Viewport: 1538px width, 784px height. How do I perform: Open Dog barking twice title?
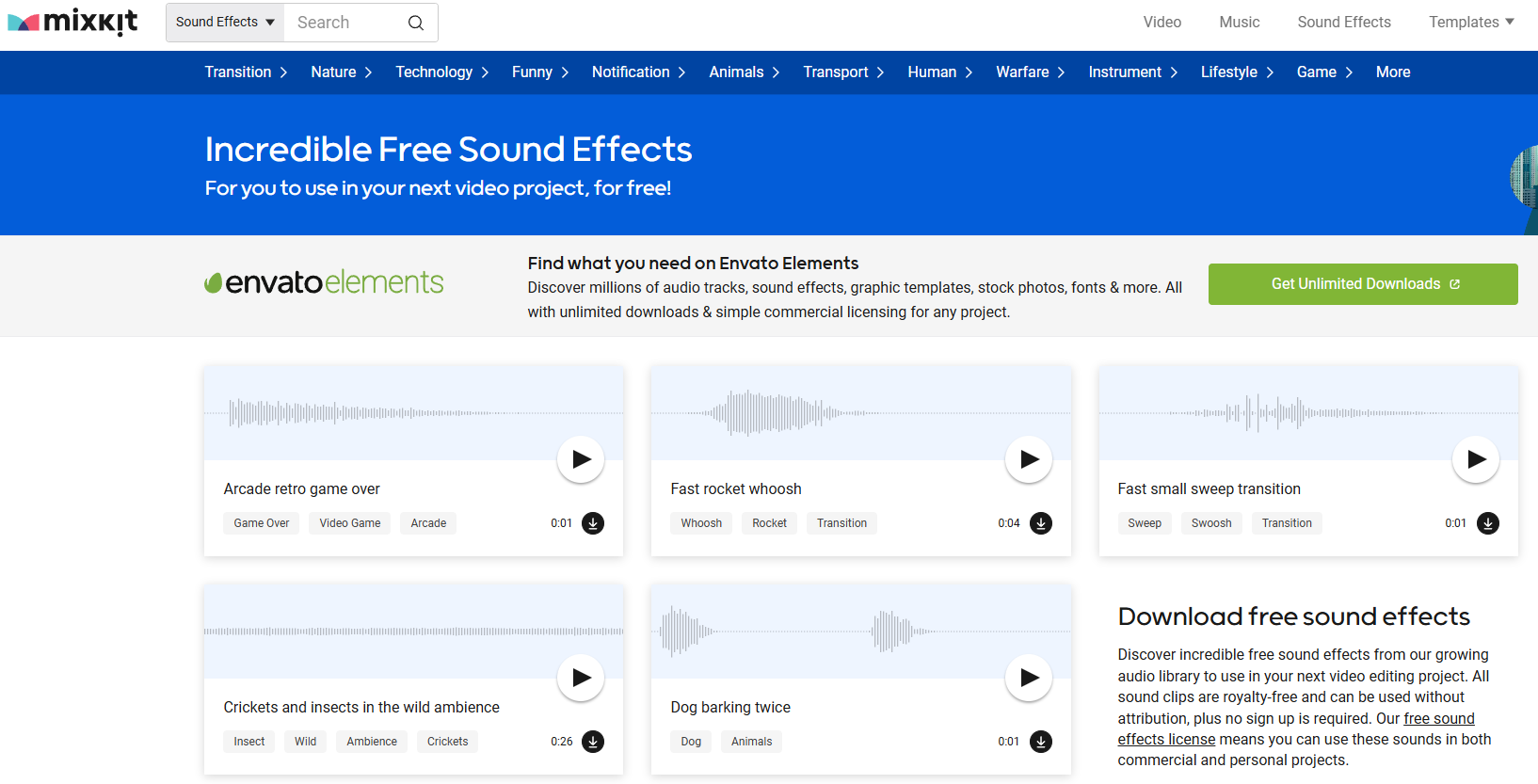pos(730,708)
